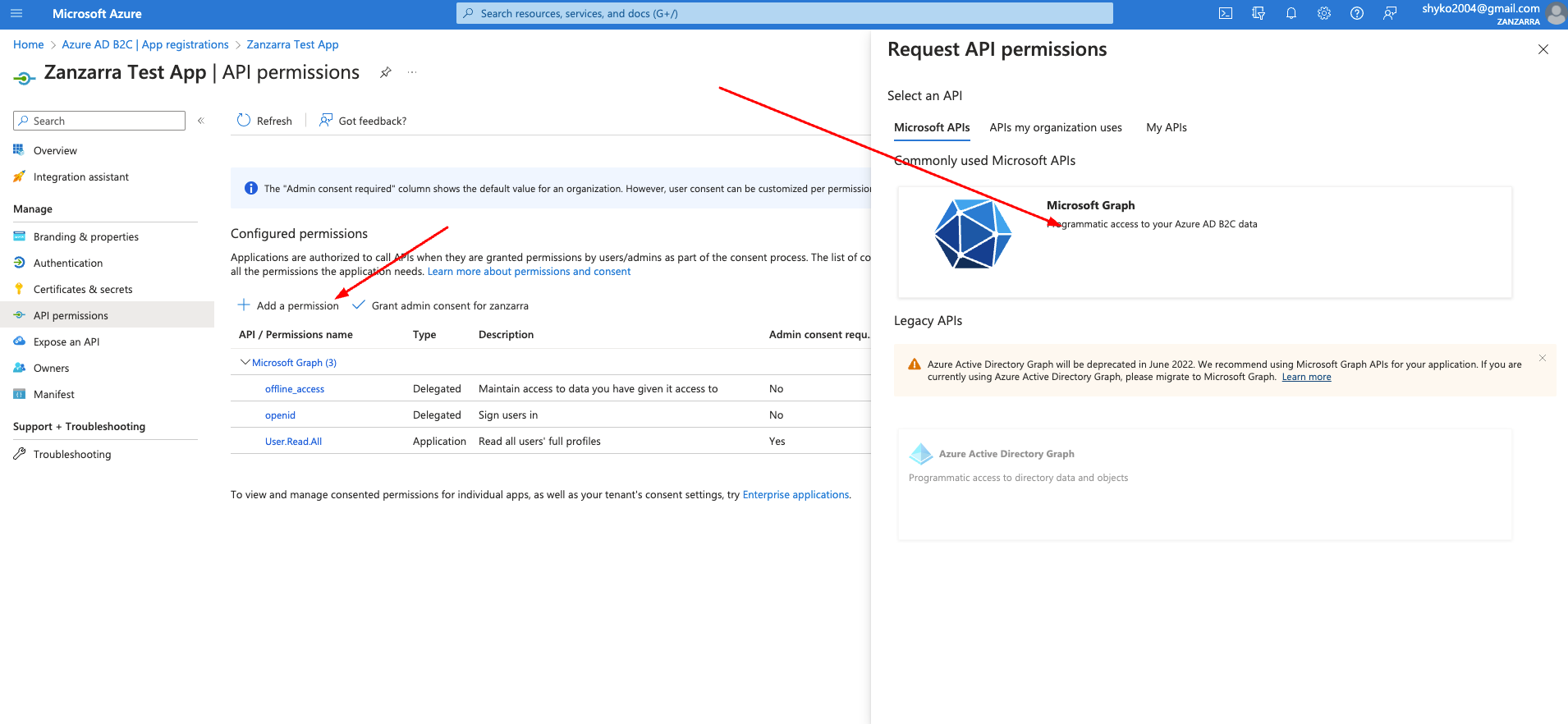
Task: Click the Description column header
Action: pos(506,334)
